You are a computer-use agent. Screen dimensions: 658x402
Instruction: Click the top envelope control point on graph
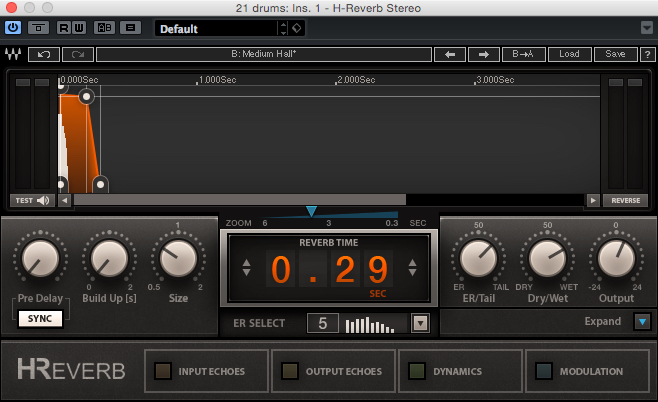click(x=86, y=97)
